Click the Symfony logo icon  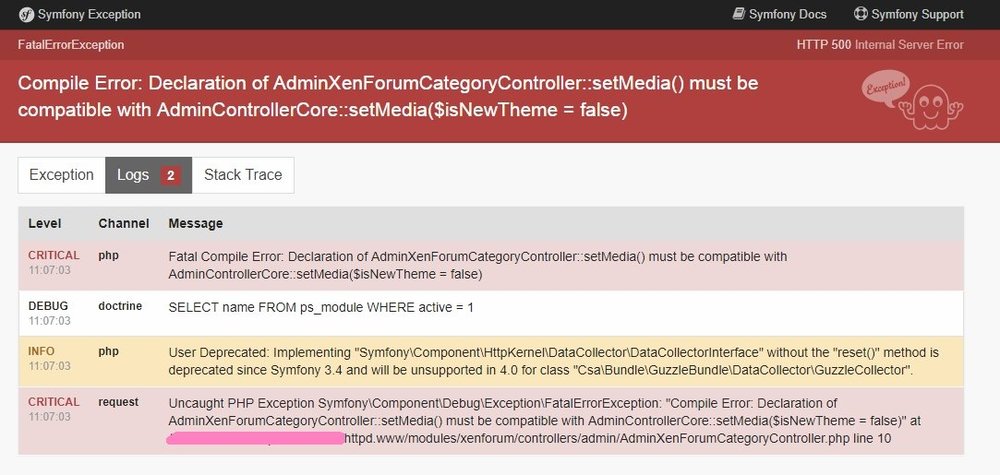tap(26, 14)
